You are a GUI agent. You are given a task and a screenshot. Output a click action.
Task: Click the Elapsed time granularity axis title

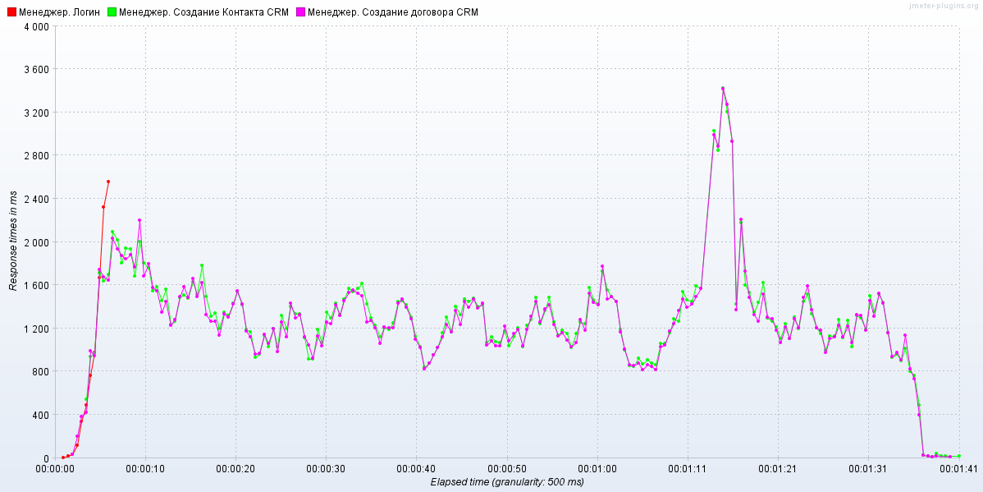(x=507, y=482)
